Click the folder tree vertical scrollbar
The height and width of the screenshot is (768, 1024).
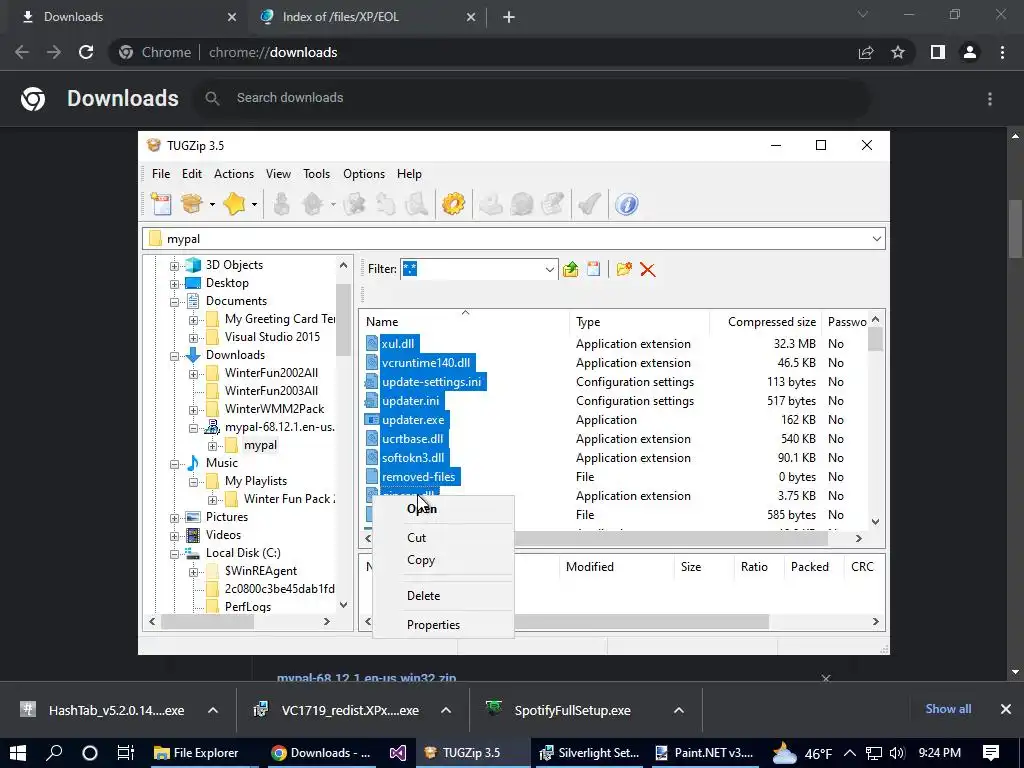click(344, 320)
